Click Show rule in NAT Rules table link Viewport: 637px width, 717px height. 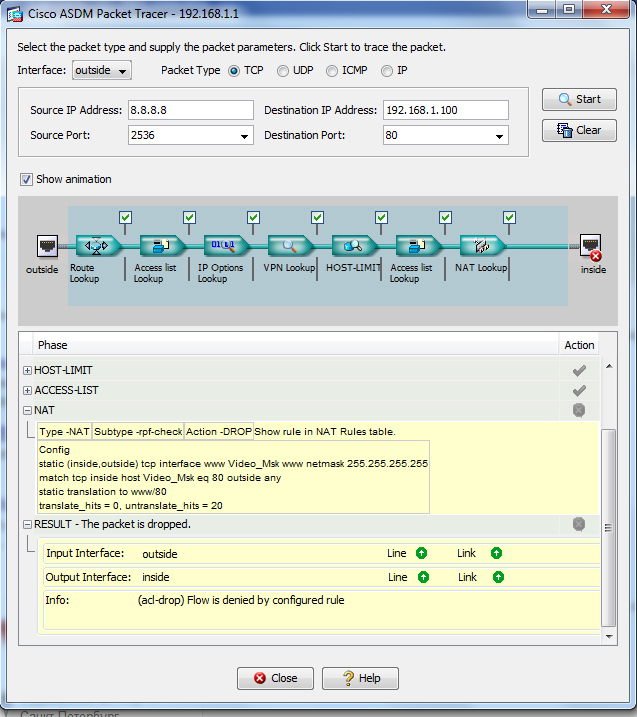tap(325, 432)
